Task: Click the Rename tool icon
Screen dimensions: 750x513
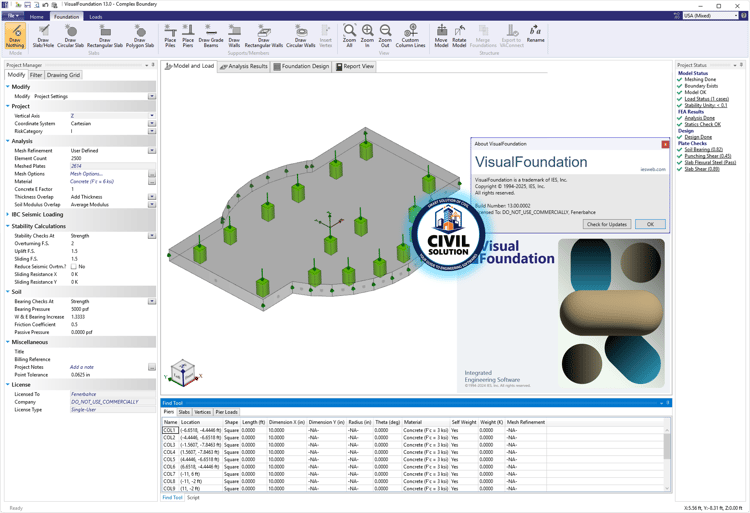Action: point(536,34)
